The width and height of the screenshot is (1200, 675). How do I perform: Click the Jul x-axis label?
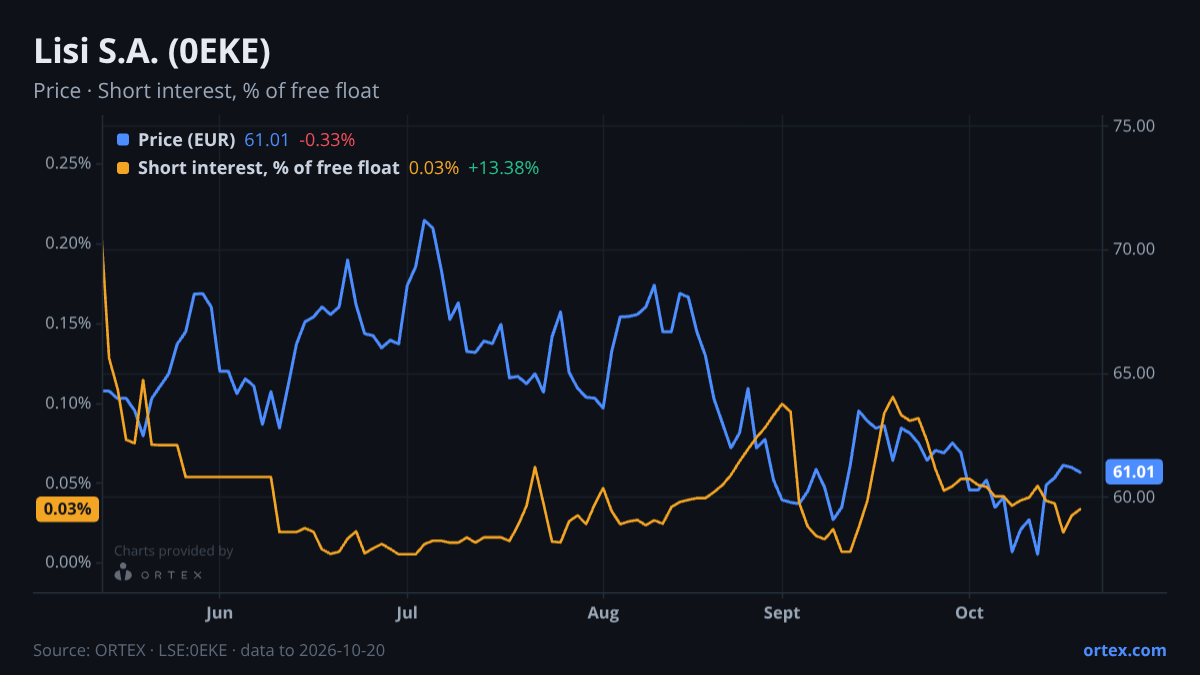(406, 612)
